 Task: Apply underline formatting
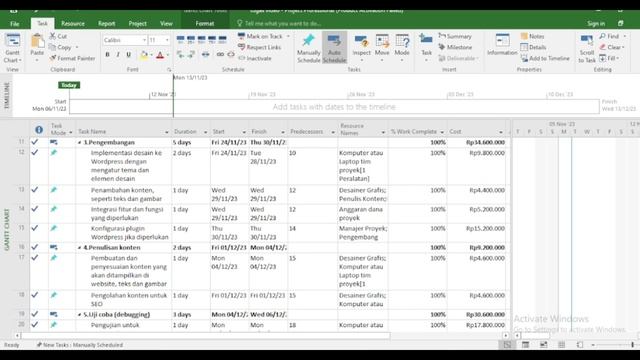coord(129,55)
